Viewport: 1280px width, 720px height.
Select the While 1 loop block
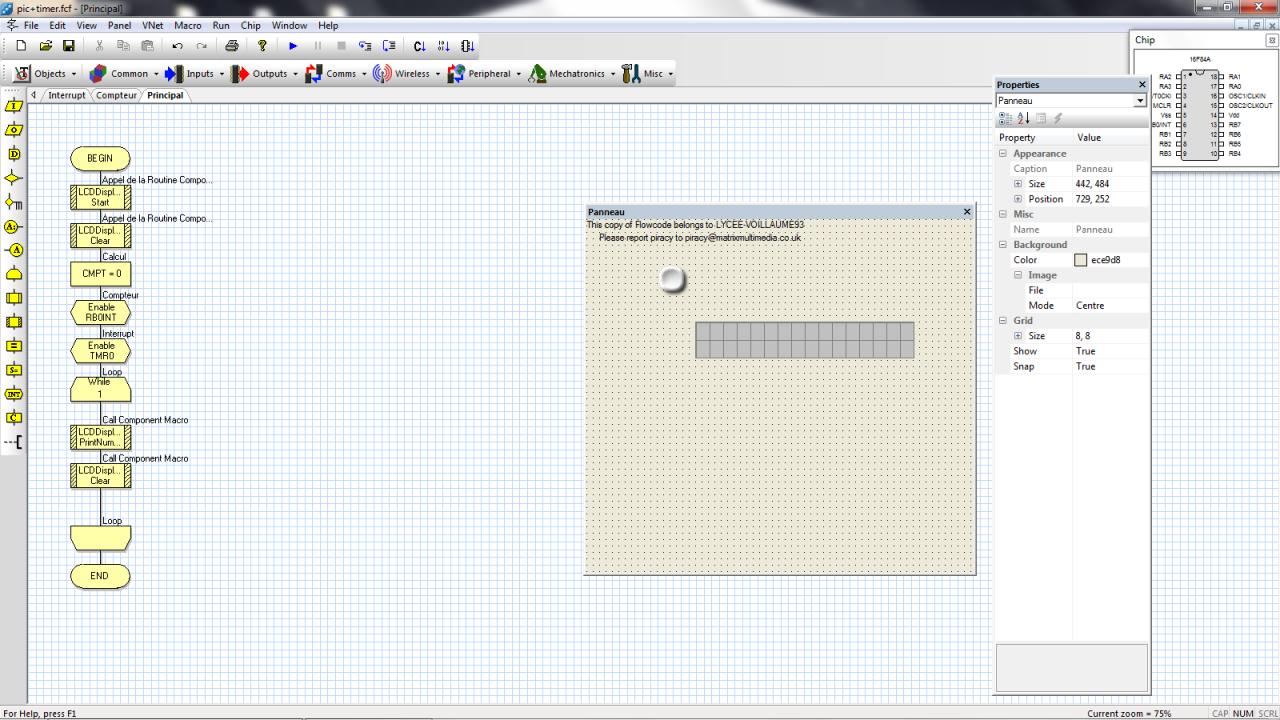(x=100, y=389)
